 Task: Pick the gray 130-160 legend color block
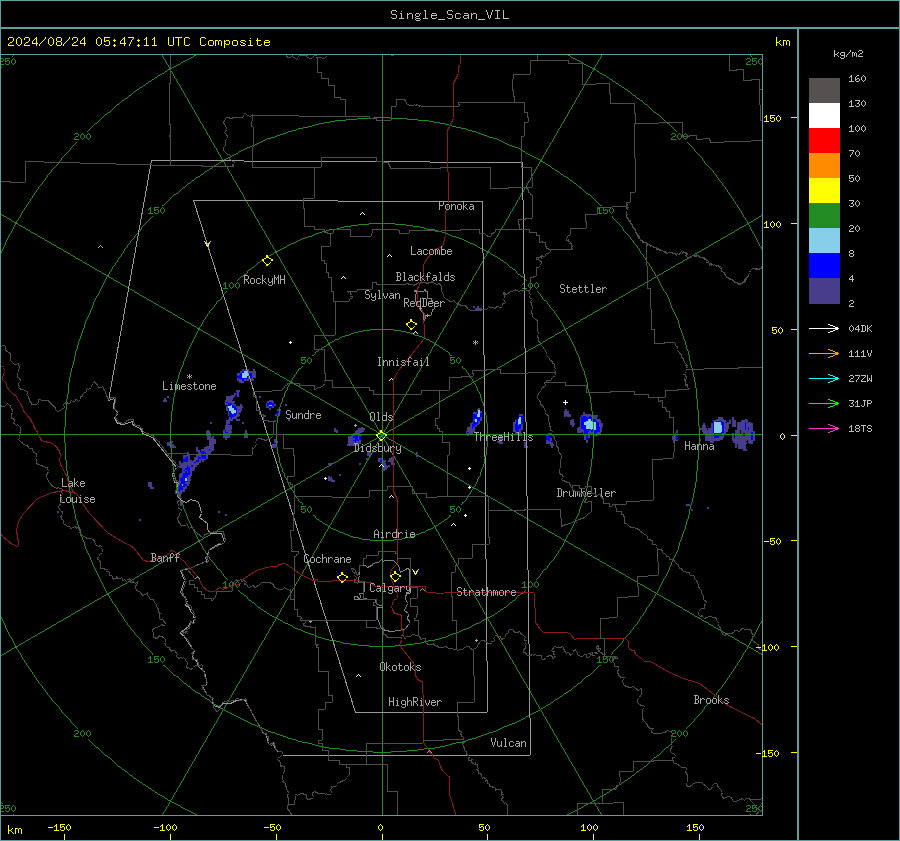pos(824,91)
